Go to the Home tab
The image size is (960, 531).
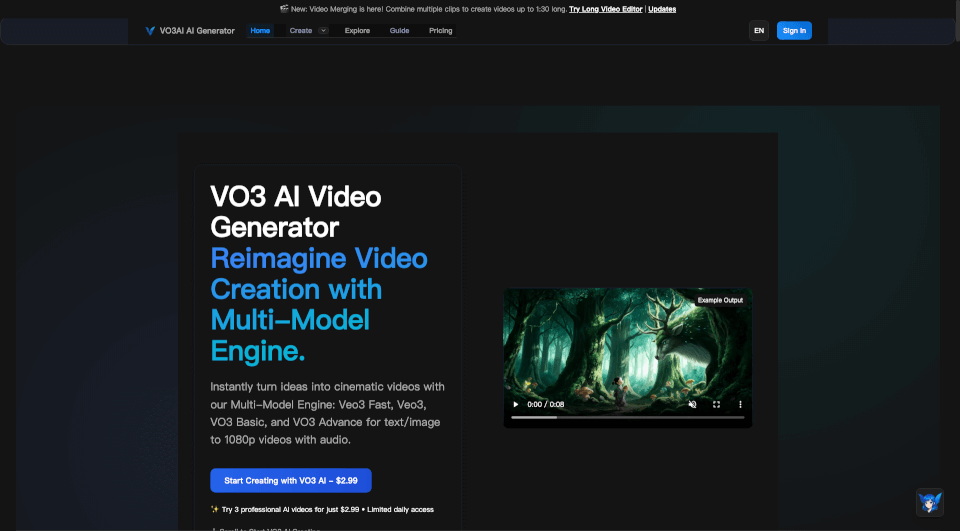click(260, 31)
